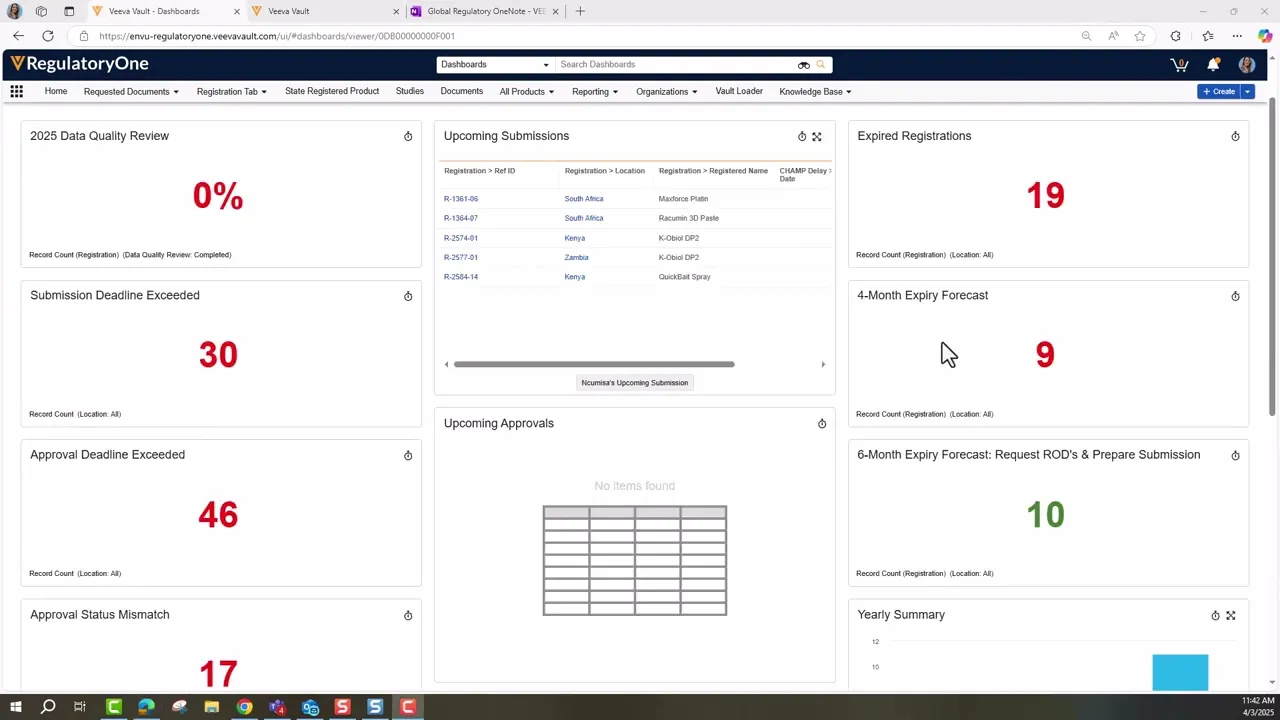Open the State Registered Product tab
Viewport: 1280px width, 720px height.
332,91
